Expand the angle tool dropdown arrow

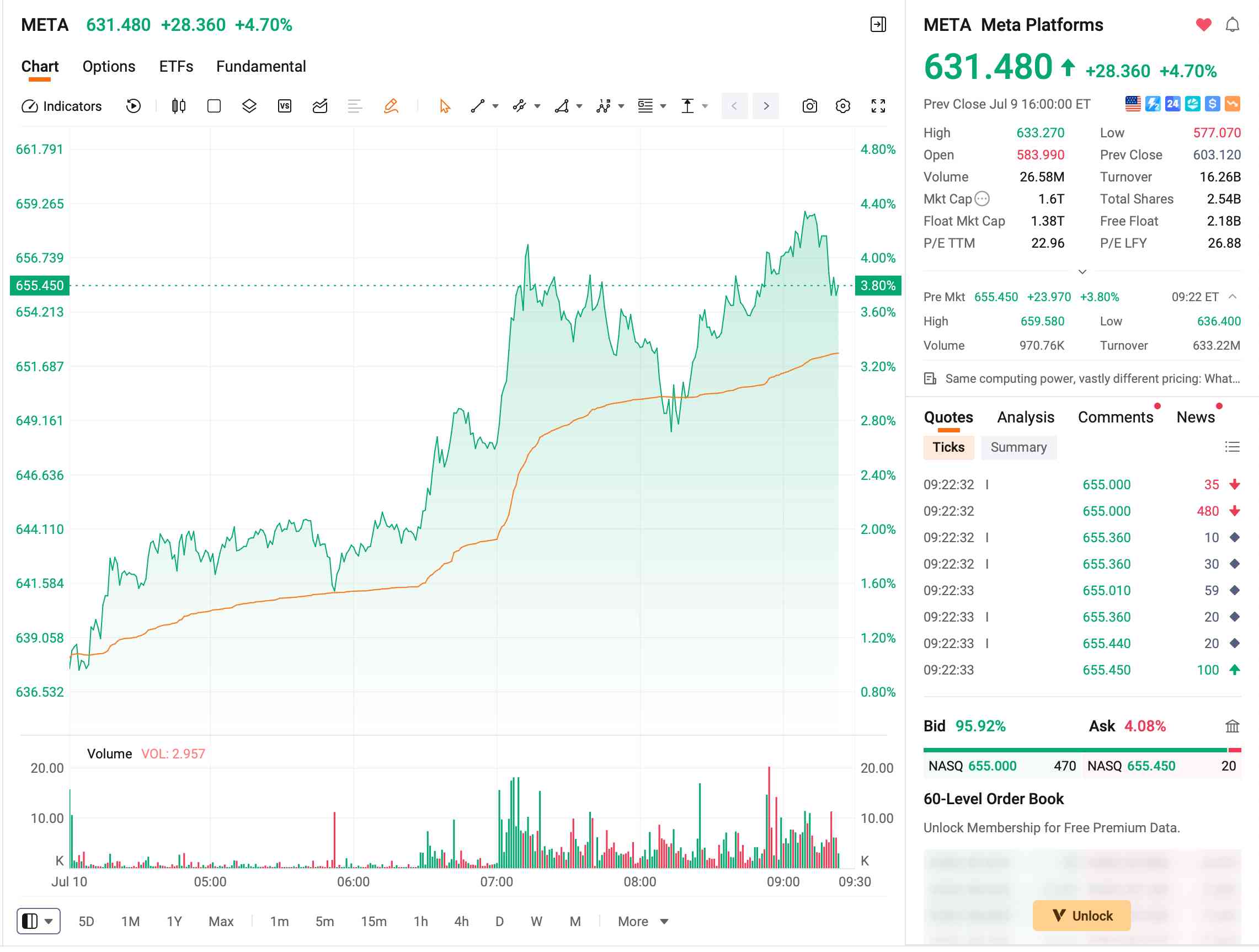tap(579, 106)
